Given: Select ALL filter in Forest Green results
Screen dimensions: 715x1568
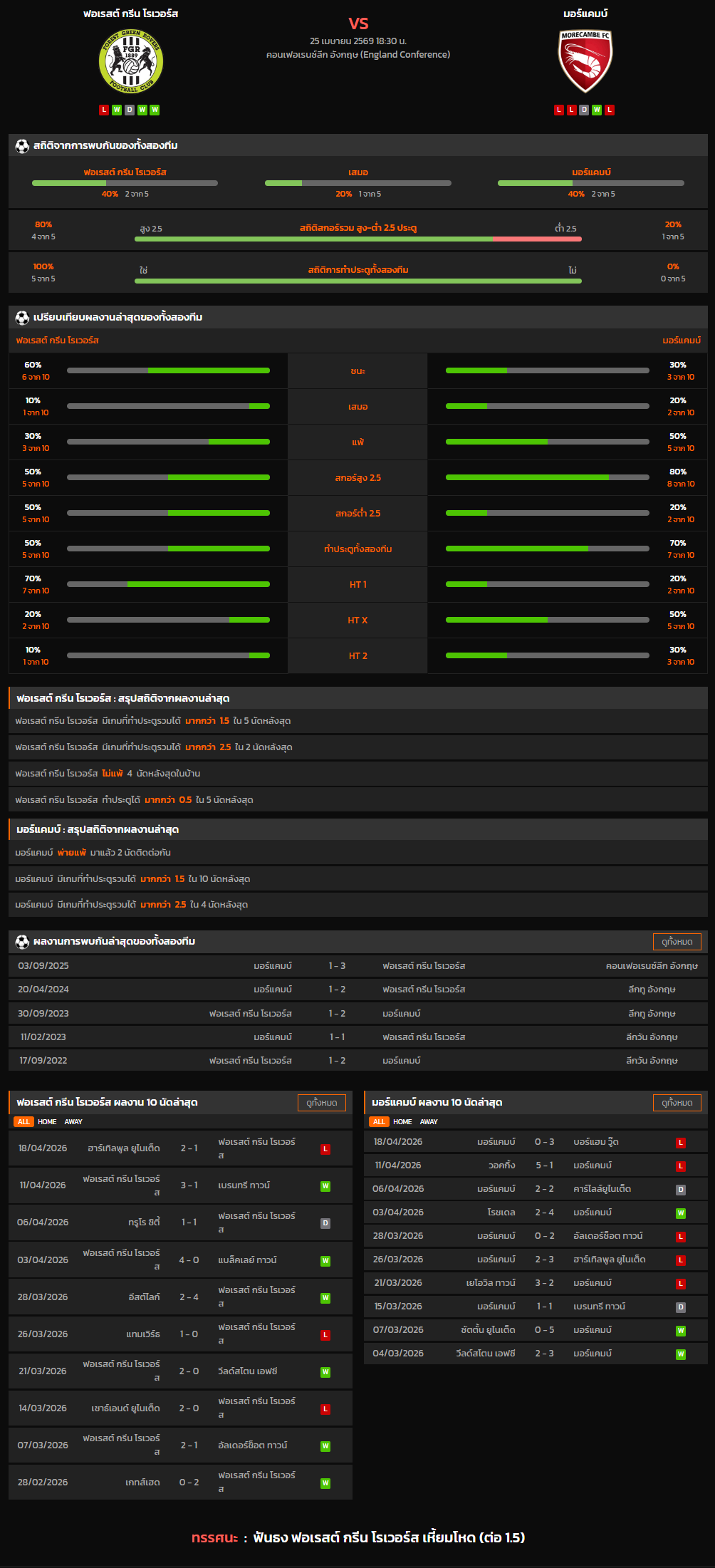Looking at the screenshot, I should coord(24,1122).
